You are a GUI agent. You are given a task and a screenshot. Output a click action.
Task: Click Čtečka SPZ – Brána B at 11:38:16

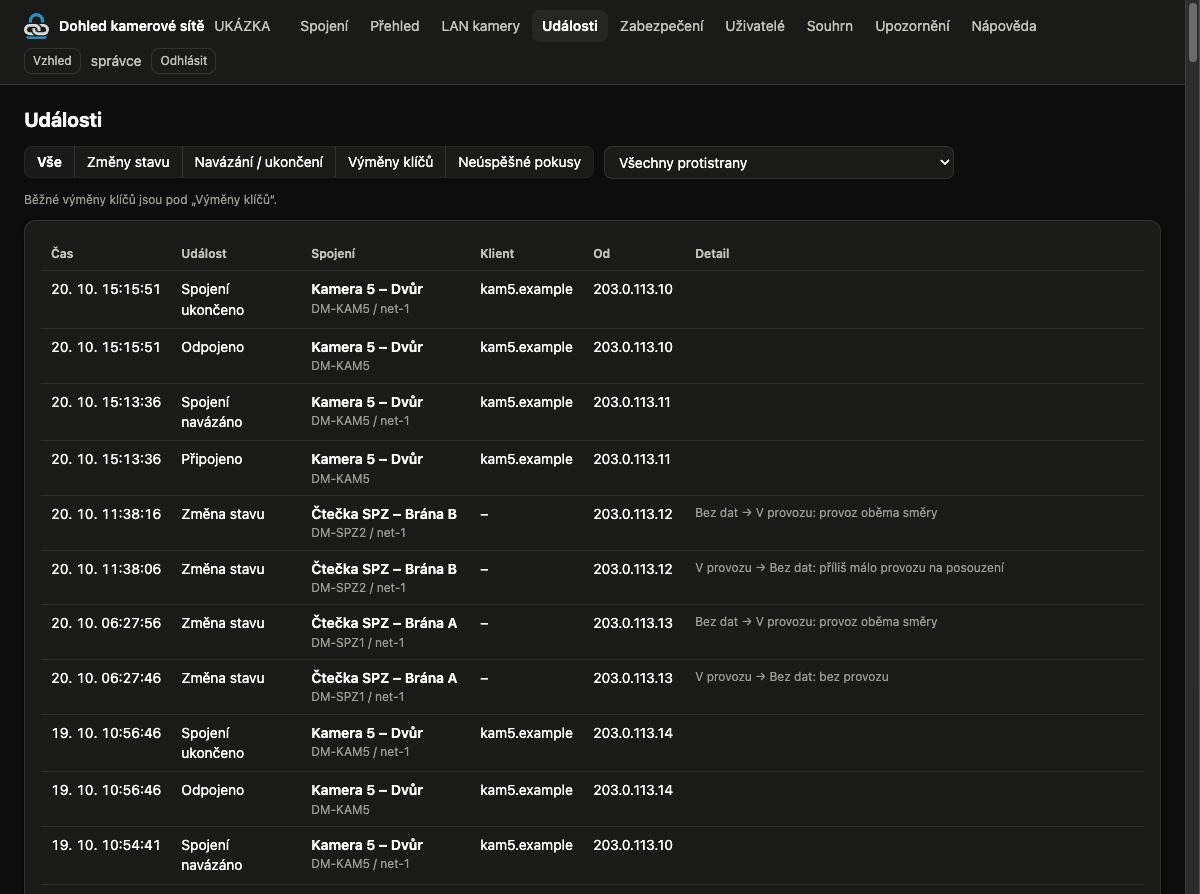[x=384, y=514]
